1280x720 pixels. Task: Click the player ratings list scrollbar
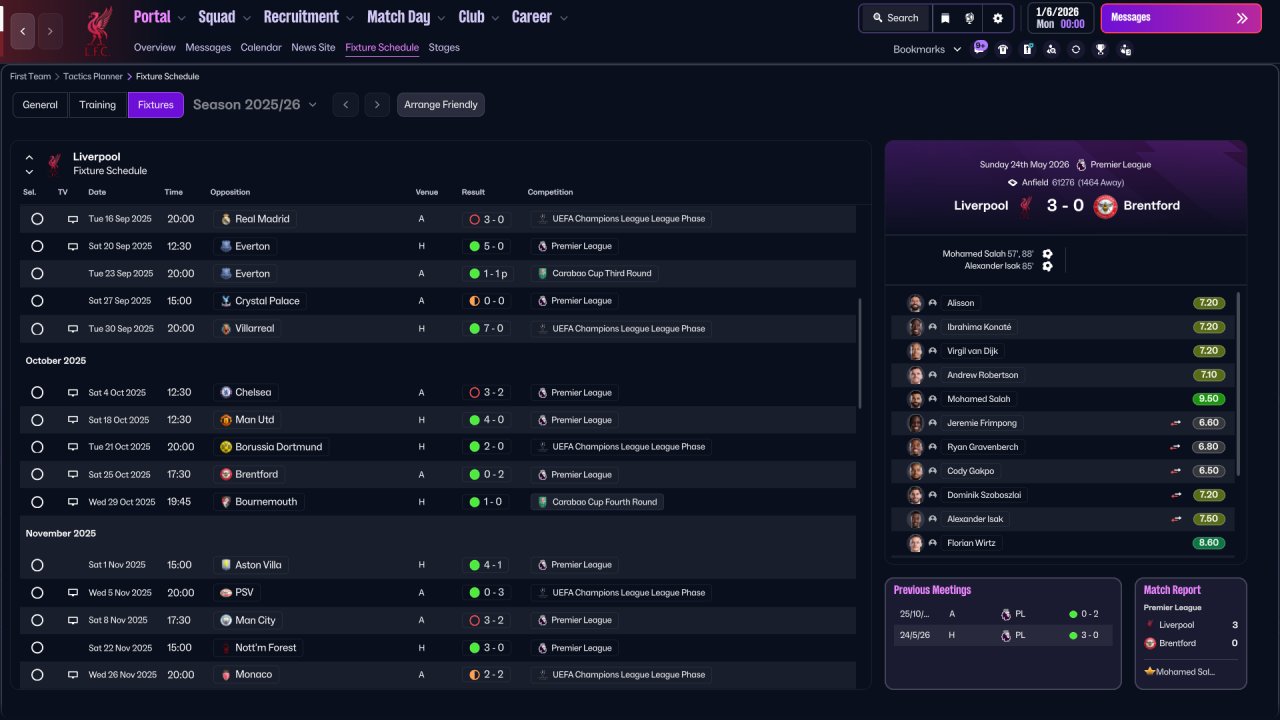click(1239, 384)
